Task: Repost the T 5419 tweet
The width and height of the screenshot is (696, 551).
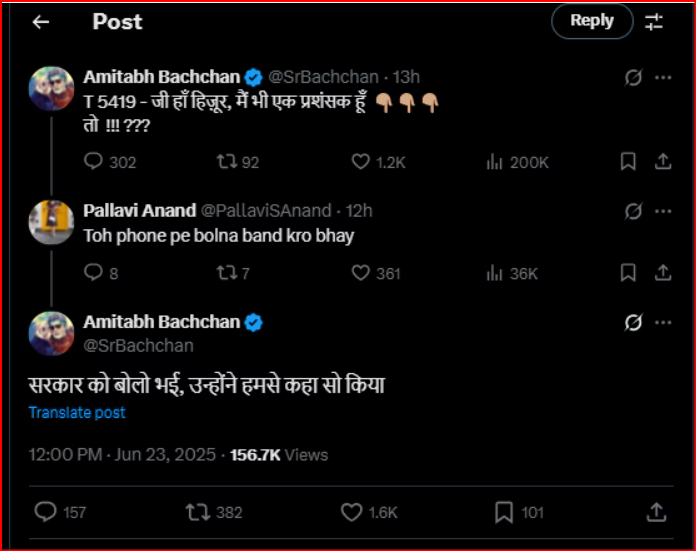Action: tap(225, 162)
